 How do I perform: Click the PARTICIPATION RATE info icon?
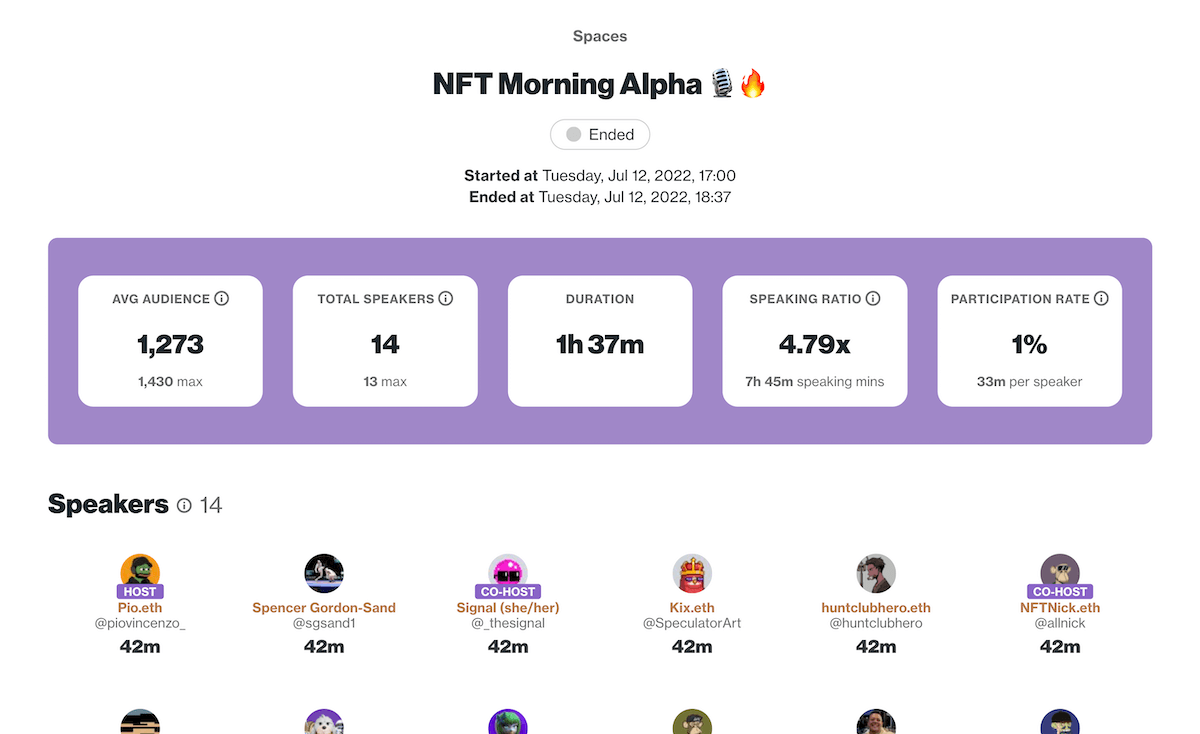click(x=1101, y=298)
